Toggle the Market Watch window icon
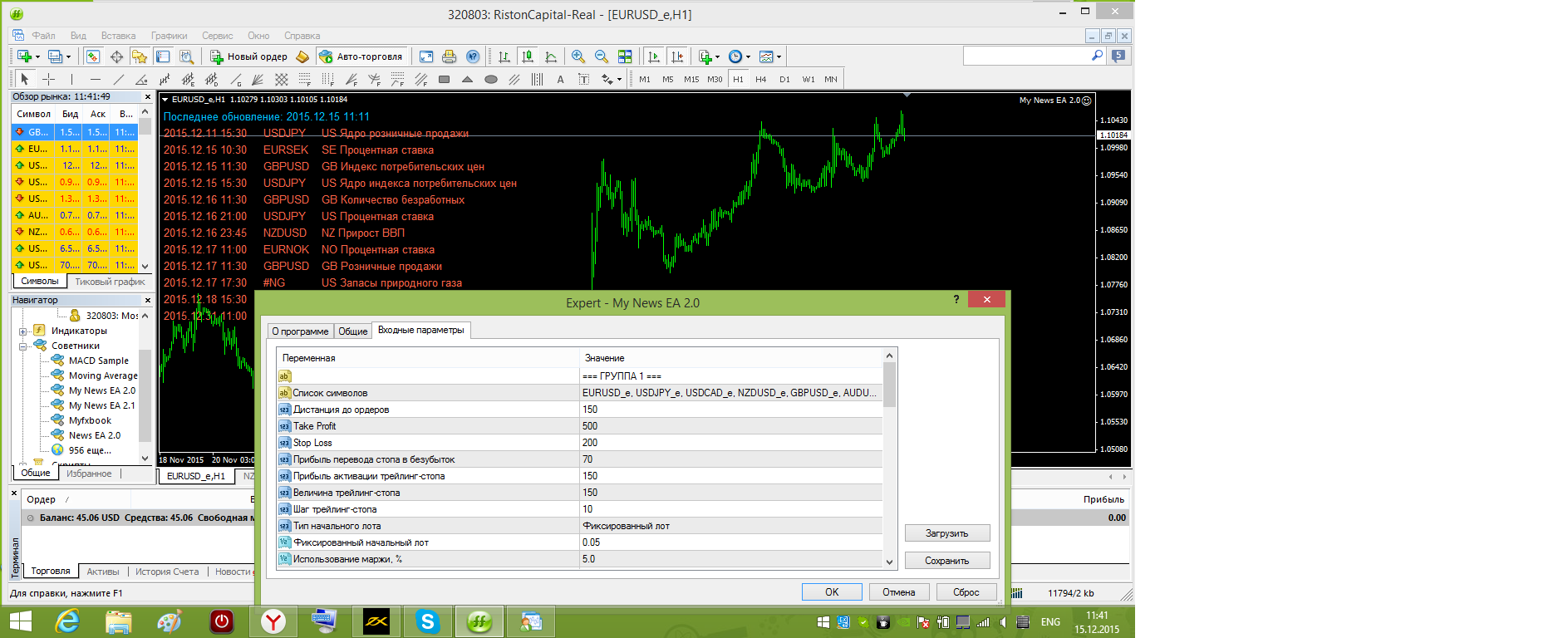 point(93,56)
